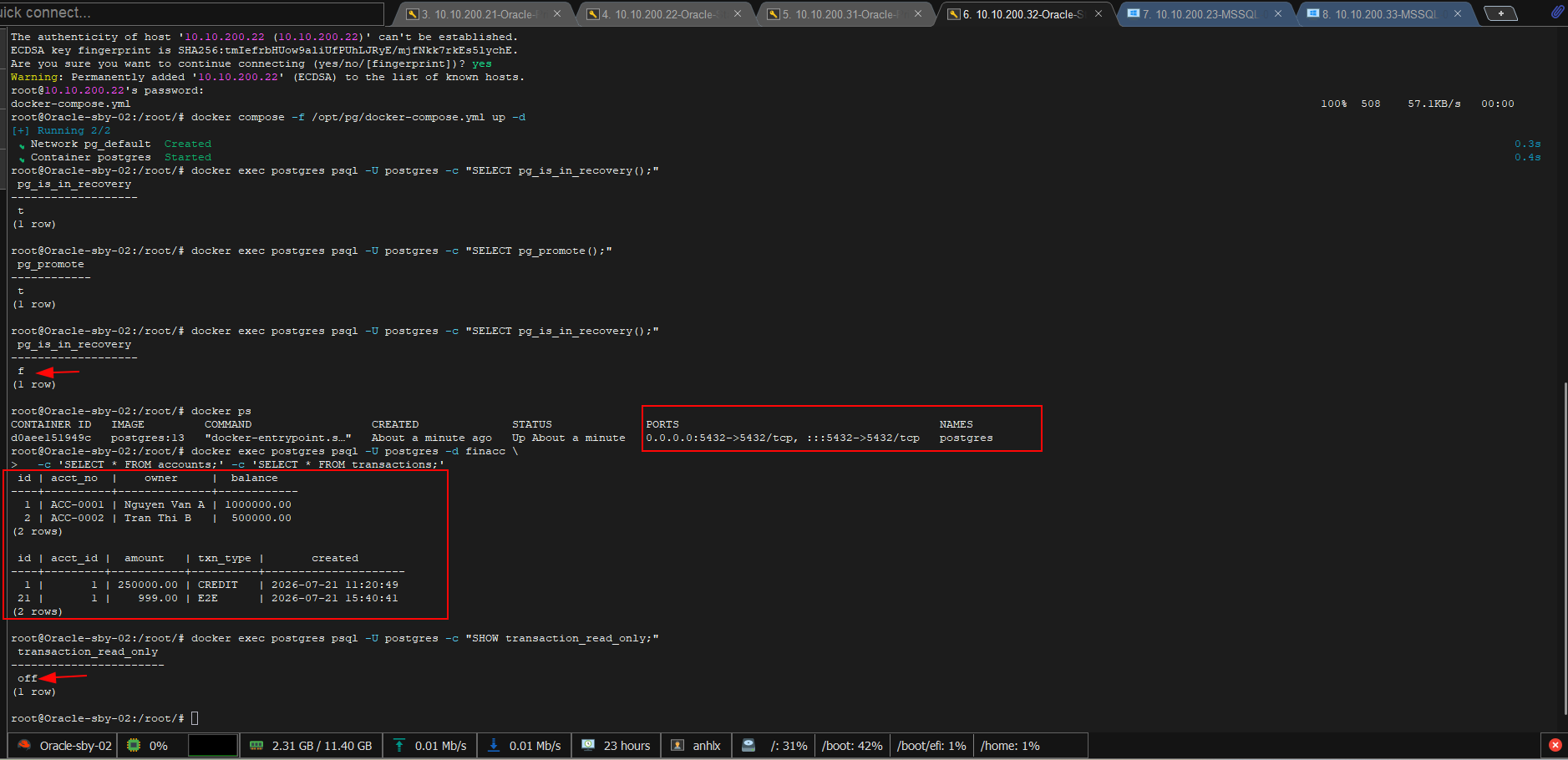
Task: Click the RAM memory icon
Action: tap(256, 745)
